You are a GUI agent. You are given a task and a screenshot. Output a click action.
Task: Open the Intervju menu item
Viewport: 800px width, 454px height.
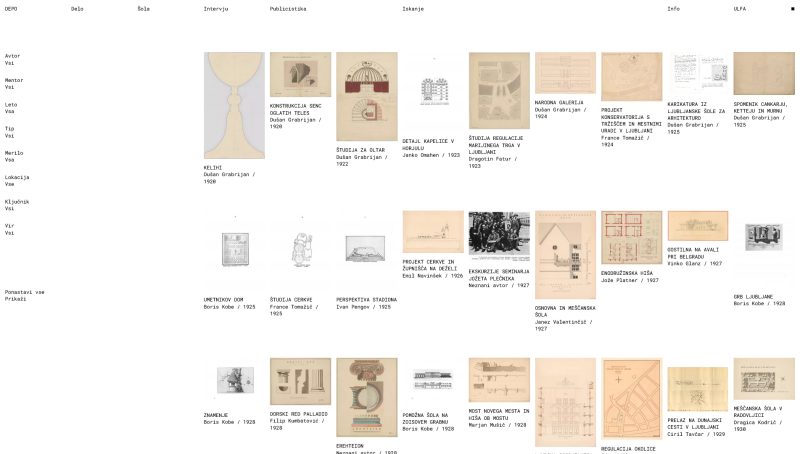(x=216, y=9)
